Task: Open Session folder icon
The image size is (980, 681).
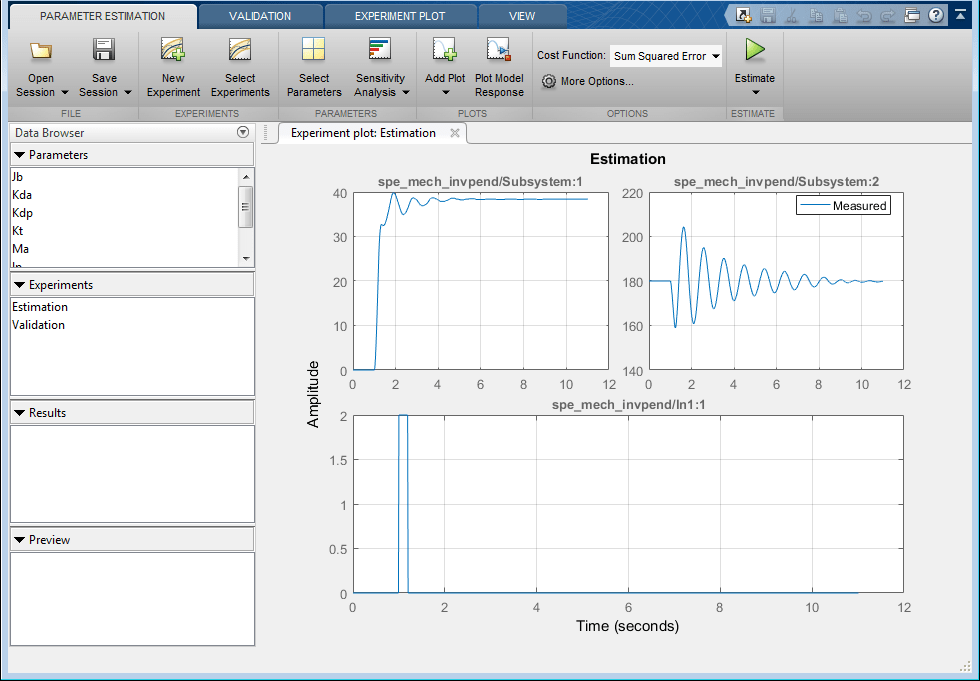Action: click(x=41, y=51)
